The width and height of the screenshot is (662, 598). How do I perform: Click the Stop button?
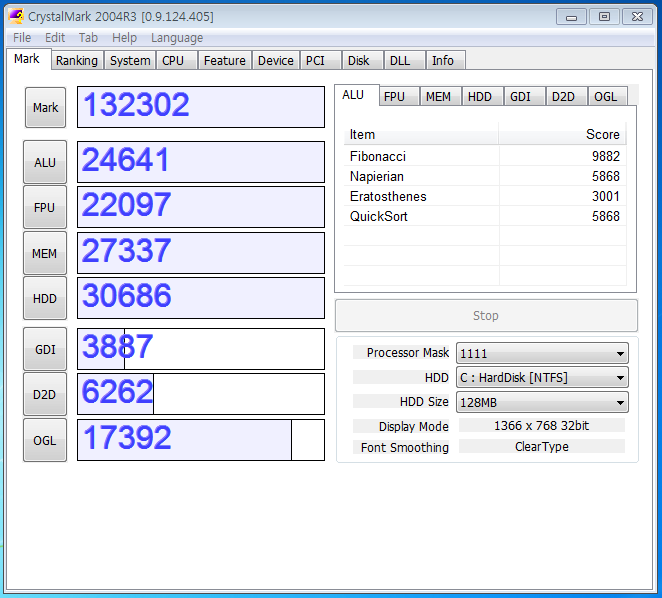point(486,315)
